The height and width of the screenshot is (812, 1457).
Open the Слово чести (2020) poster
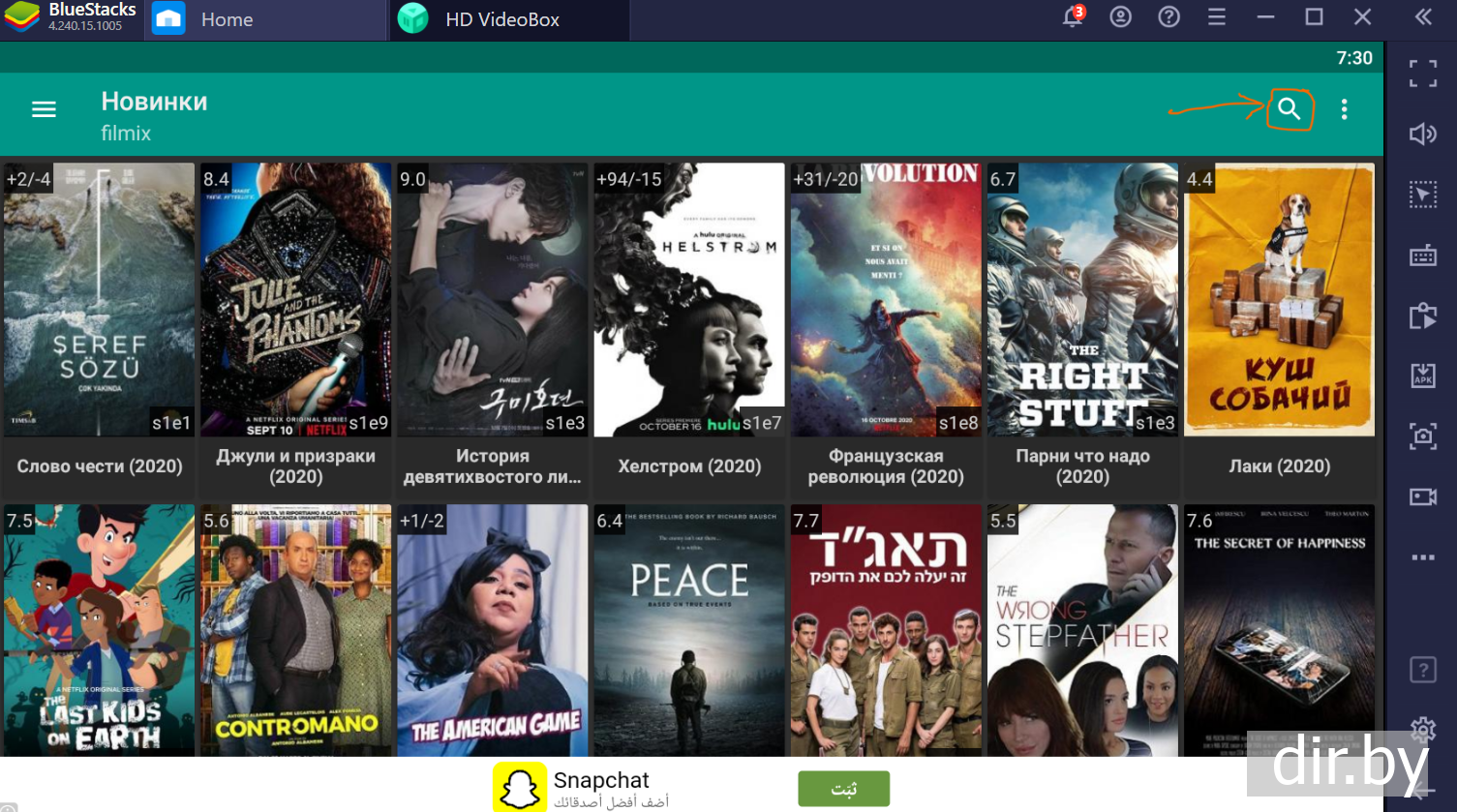coord(100,300)
